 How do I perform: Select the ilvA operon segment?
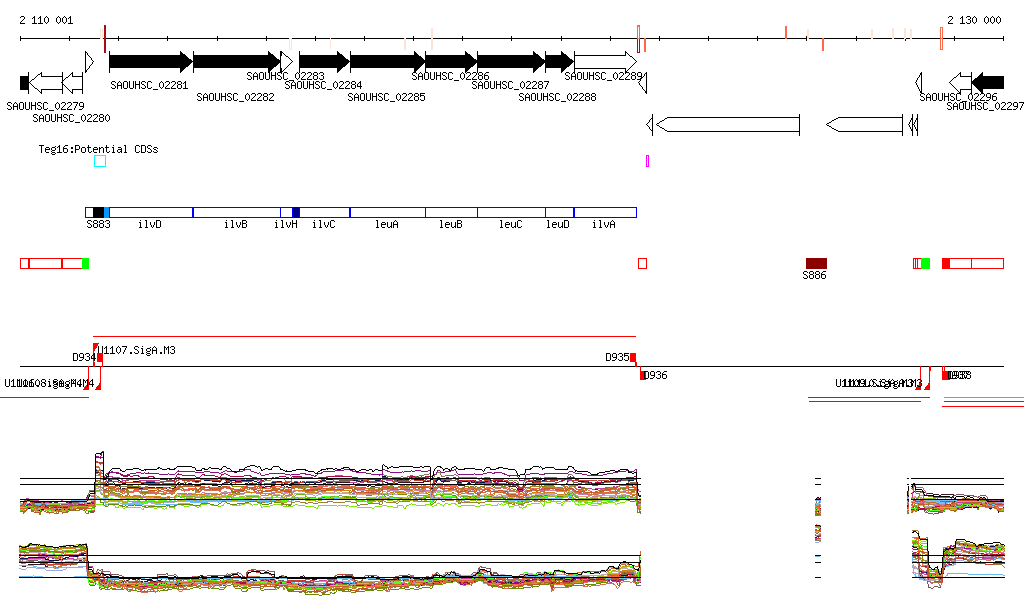[605, 212]
